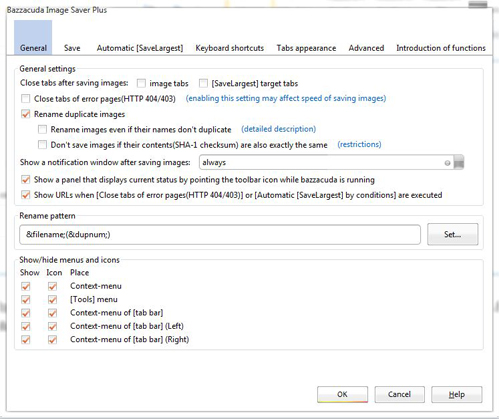Viewport: 499px width, 419px height.
Task: Disable Show URLs when error pages closed
Action: (x=25, y=195)
